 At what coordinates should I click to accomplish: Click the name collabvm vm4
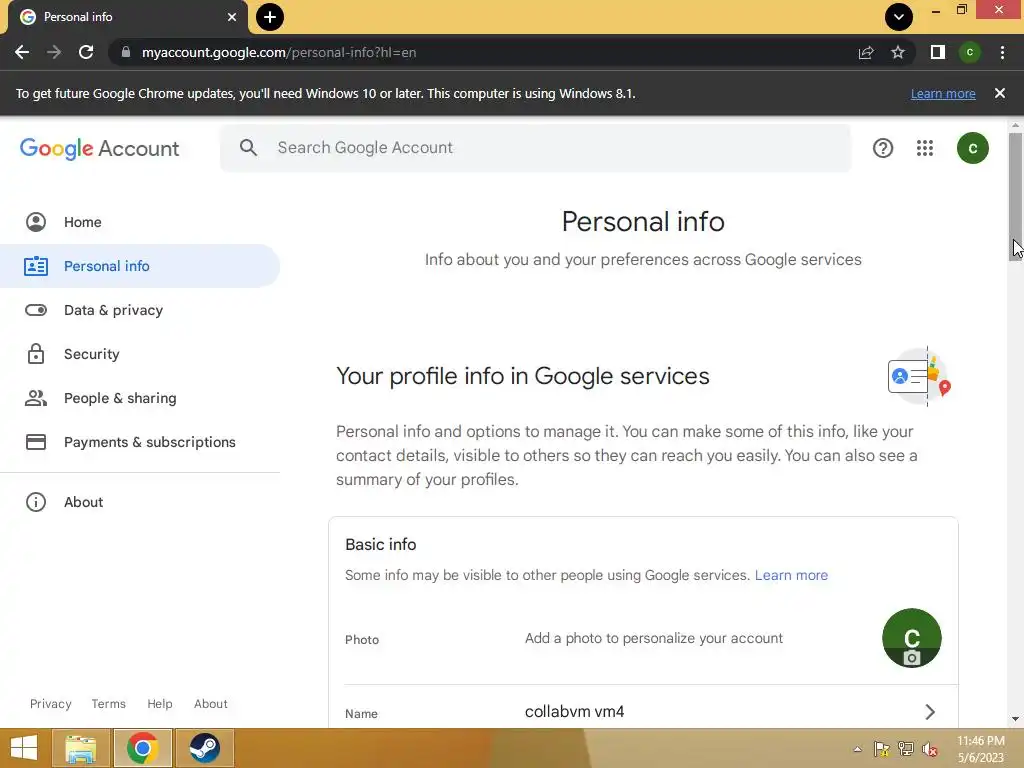pyautogui.click(x=574, y=712)
